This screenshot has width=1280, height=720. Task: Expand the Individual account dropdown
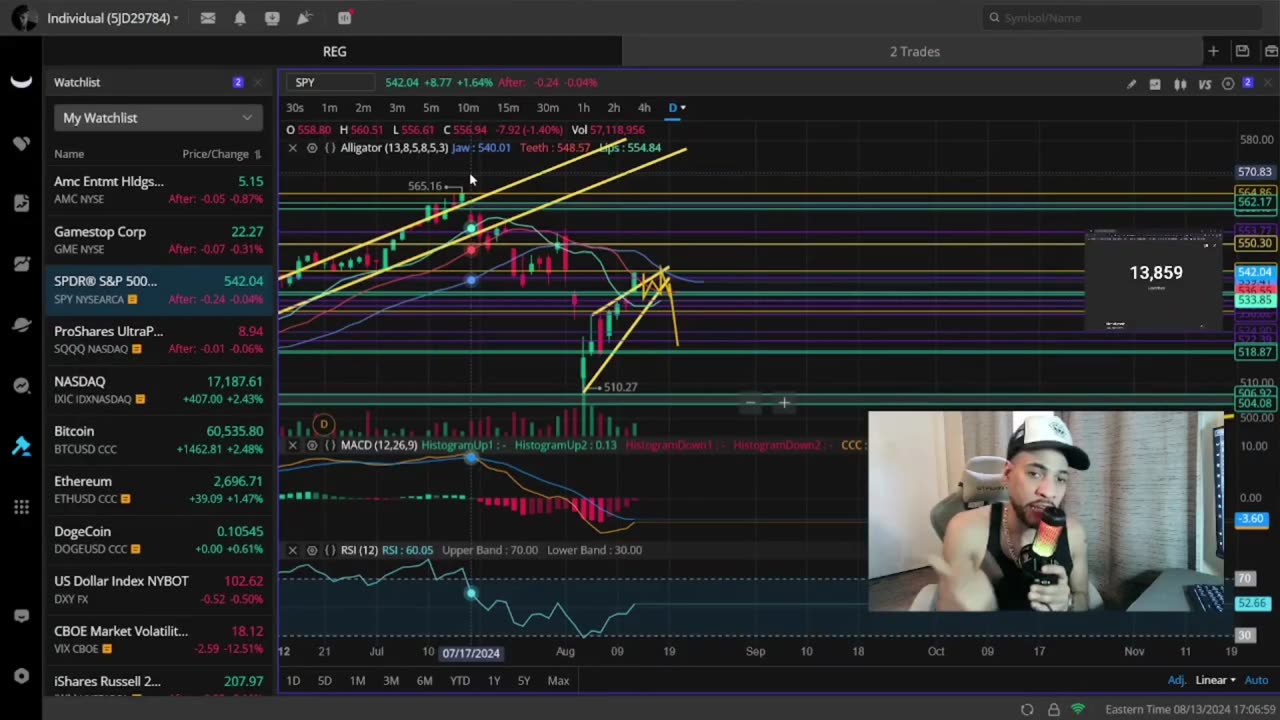pyautogui.click(x=113, y=18)
